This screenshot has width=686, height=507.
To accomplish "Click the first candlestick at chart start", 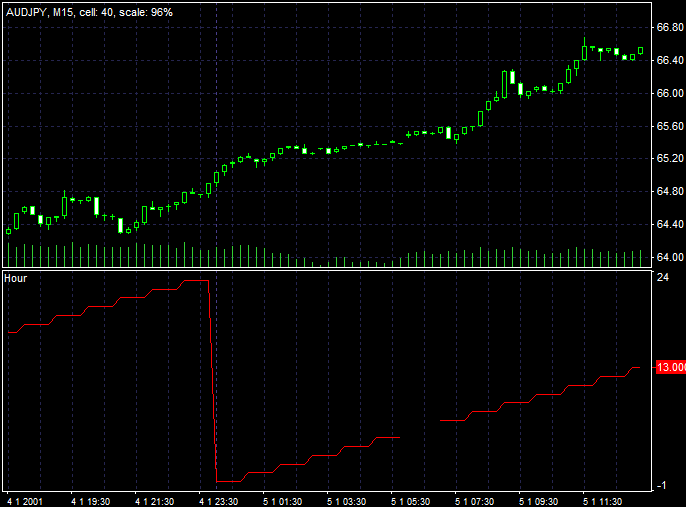I will (x=8, y=231).
